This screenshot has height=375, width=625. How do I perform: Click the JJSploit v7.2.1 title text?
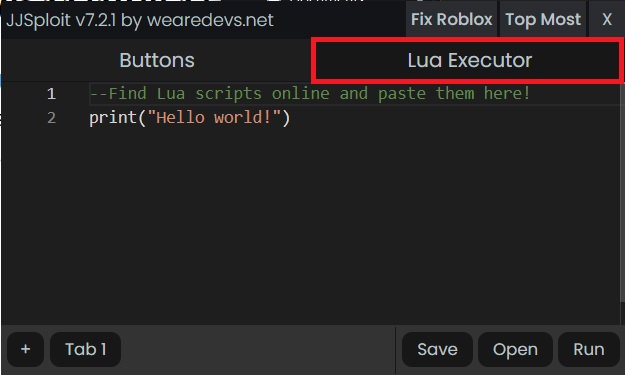coord(61,20)
